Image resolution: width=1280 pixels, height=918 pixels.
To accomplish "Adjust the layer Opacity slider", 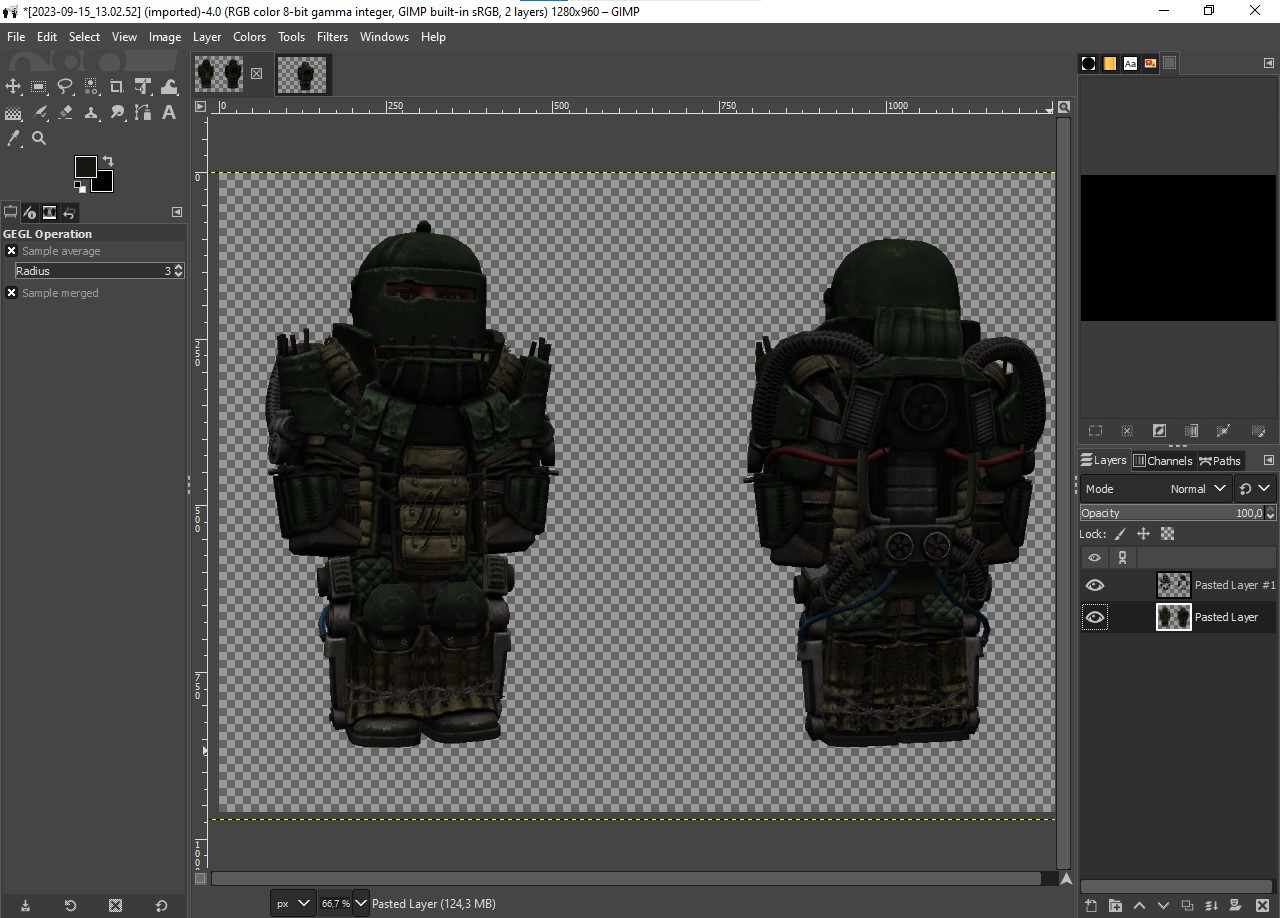I will 1172,513.
